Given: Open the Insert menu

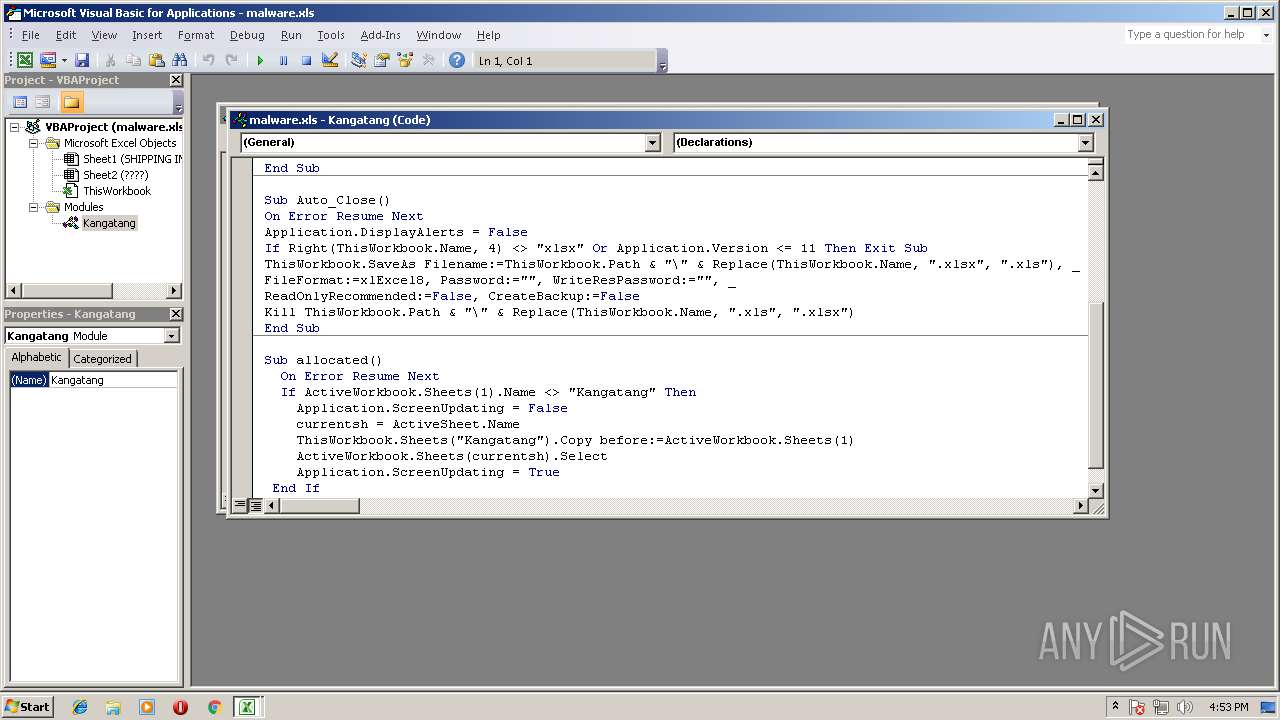Looking at the screenshot, I should pyautogui.click(x=147, y=35).
